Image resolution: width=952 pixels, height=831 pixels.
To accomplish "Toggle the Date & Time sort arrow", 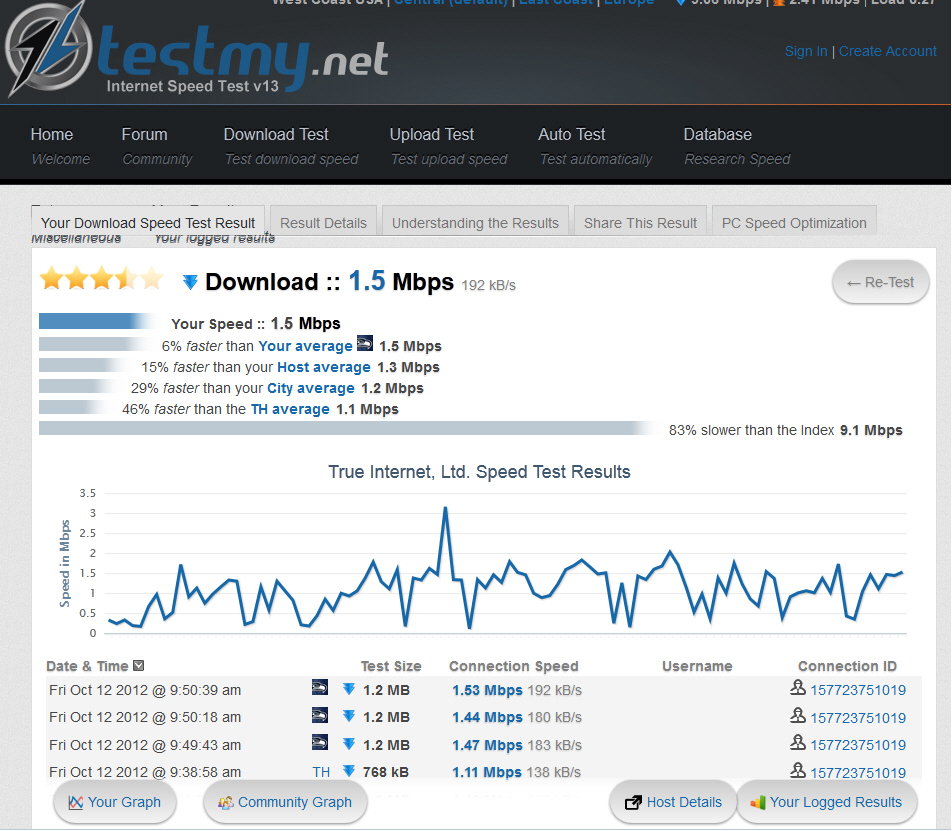I will pos(138,665).
